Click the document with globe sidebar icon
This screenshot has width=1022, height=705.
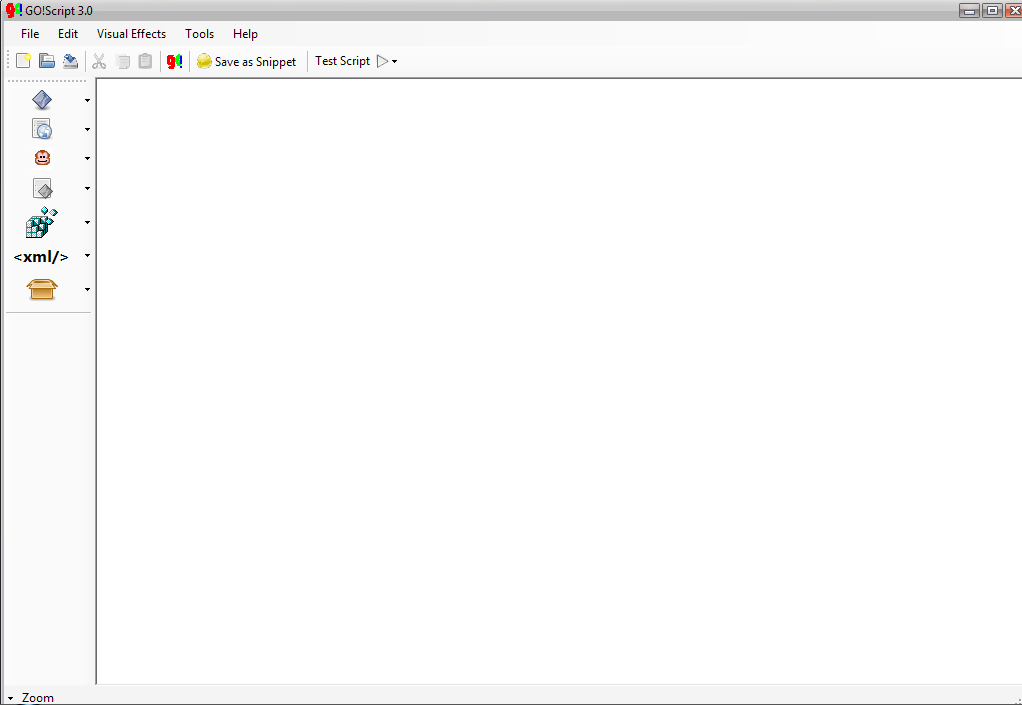42,129
